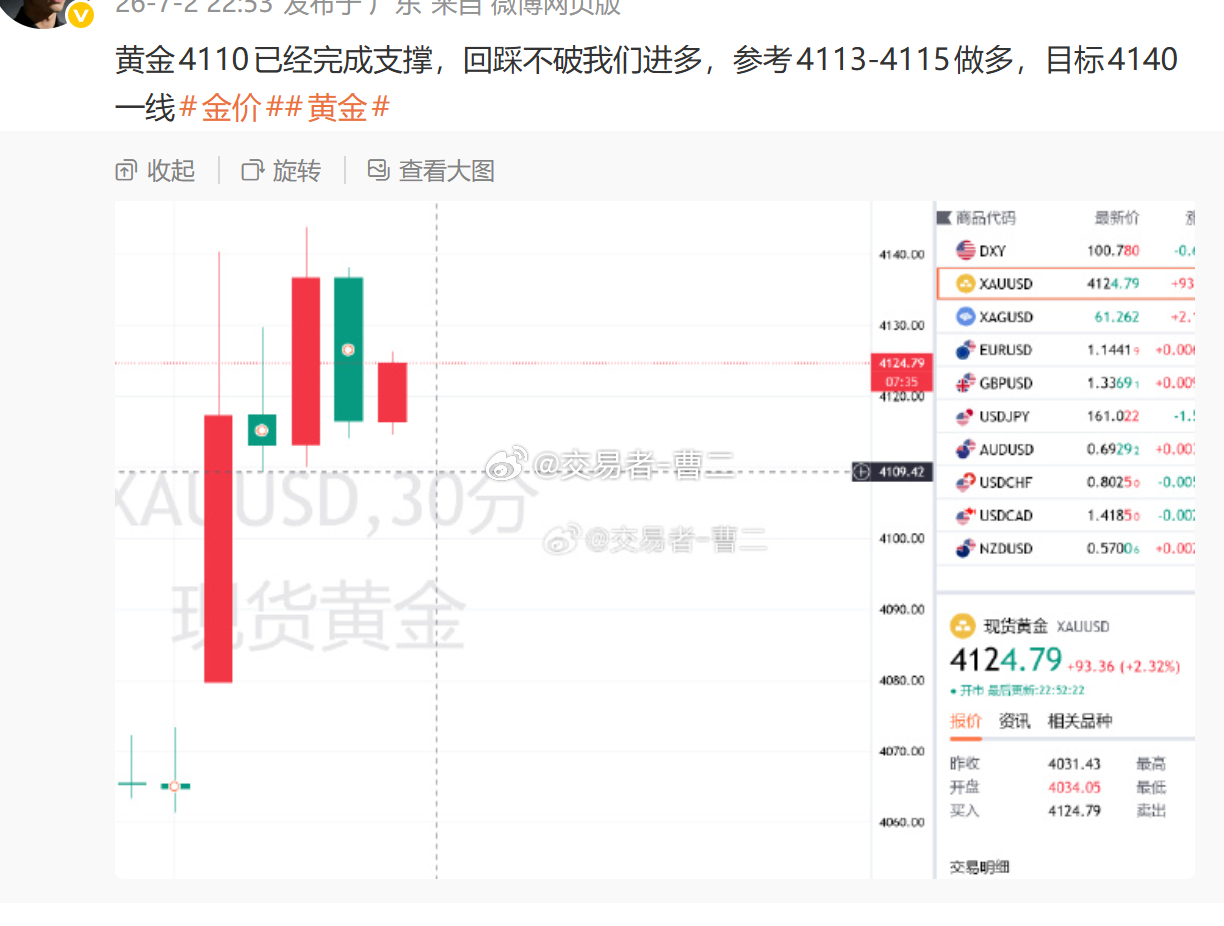Click the 收起 collapse image button
Screen dimensions: 1224x926
(x=155, y=171)
